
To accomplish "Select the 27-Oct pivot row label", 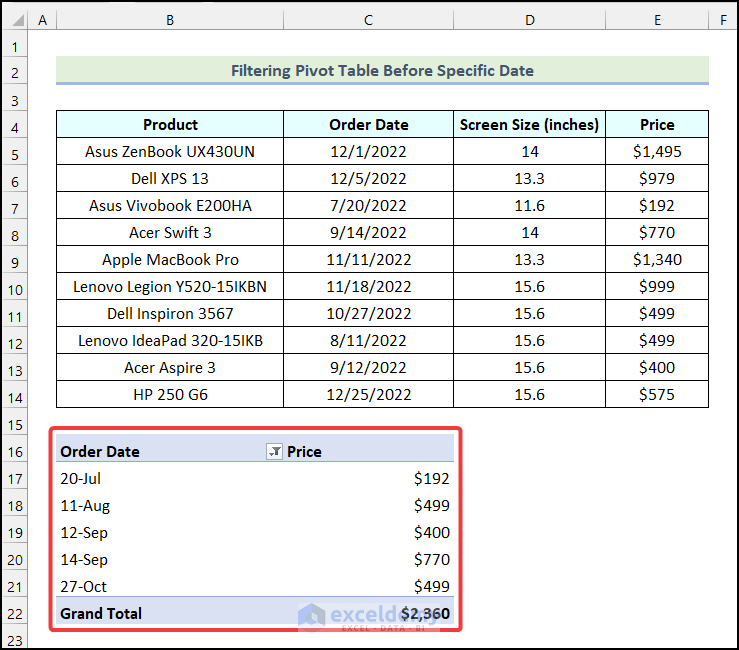I will (83, 586).
